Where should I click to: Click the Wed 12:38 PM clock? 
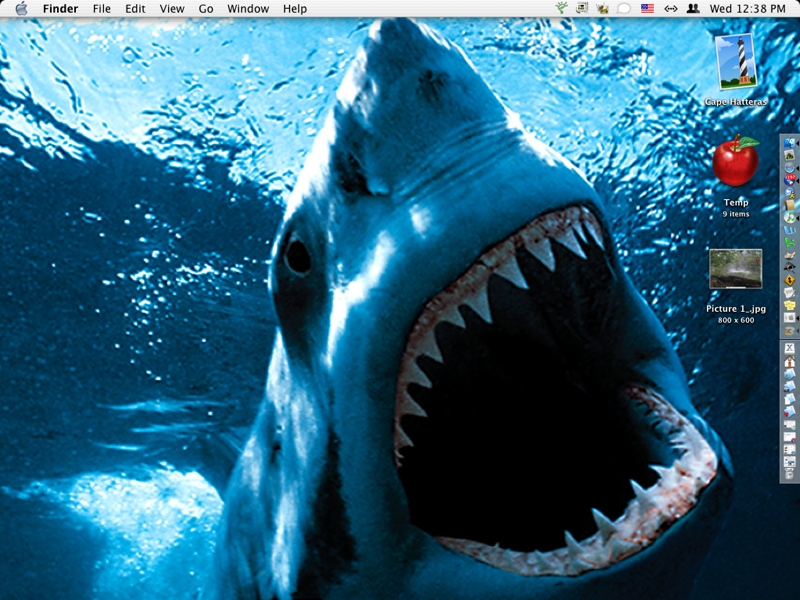[x=748, y=9]
